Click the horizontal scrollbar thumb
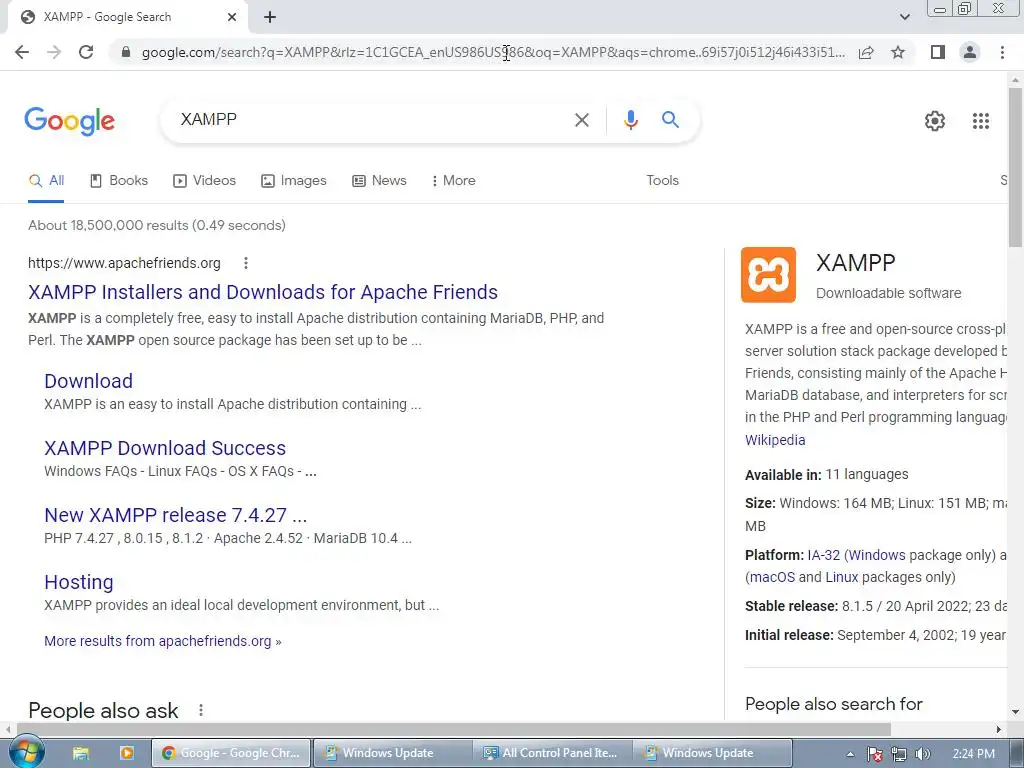 pyautogui.click(x=454, y=729)
